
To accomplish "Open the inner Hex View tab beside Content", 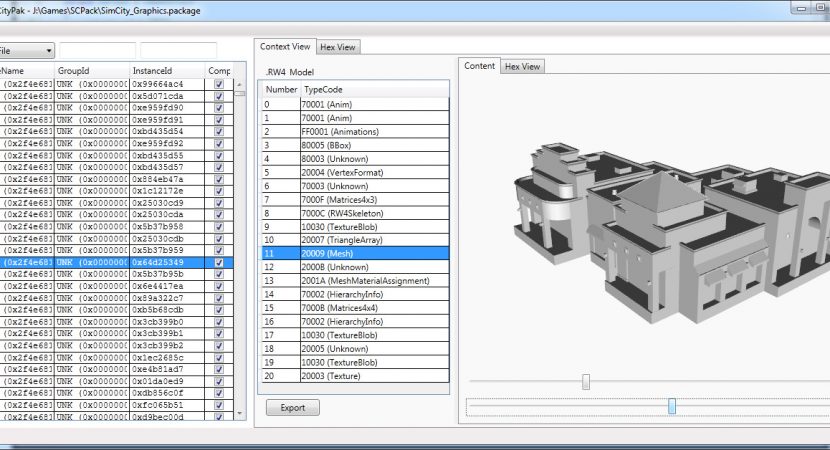I will coord(522,66).
